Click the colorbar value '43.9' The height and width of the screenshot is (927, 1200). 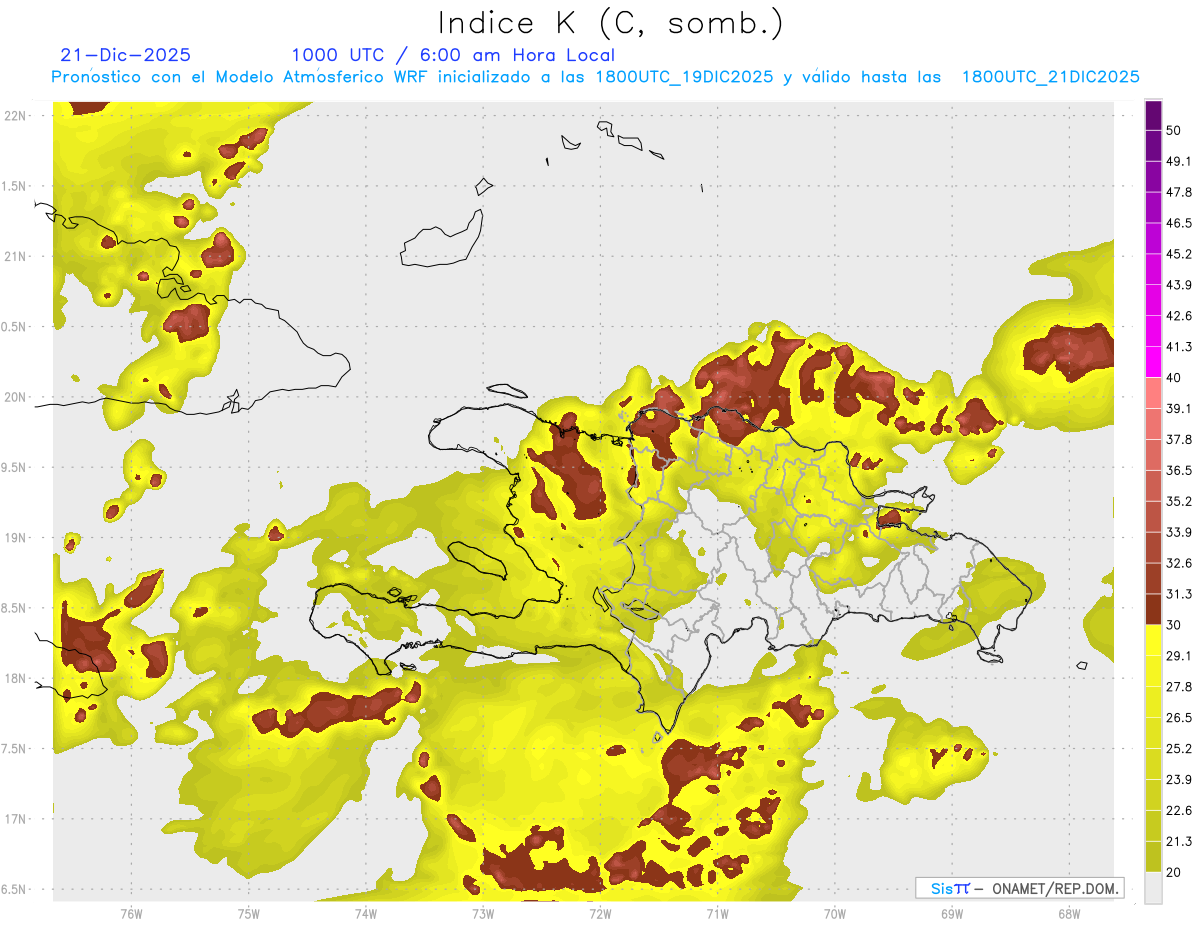click(1180, 285)
